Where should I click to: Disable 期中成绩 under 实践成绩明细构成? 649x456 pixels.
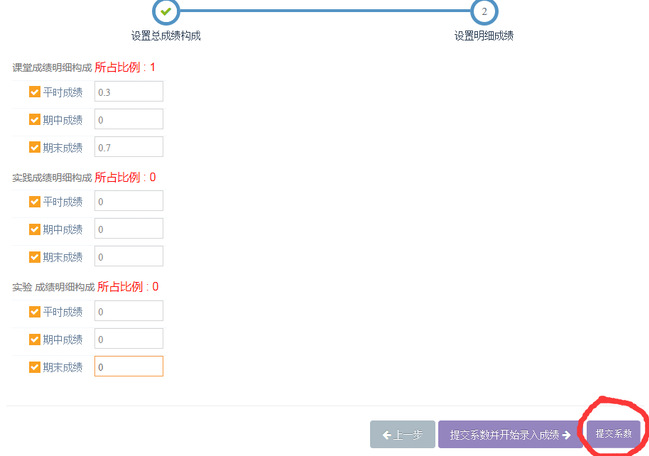[x=35, y=229]
